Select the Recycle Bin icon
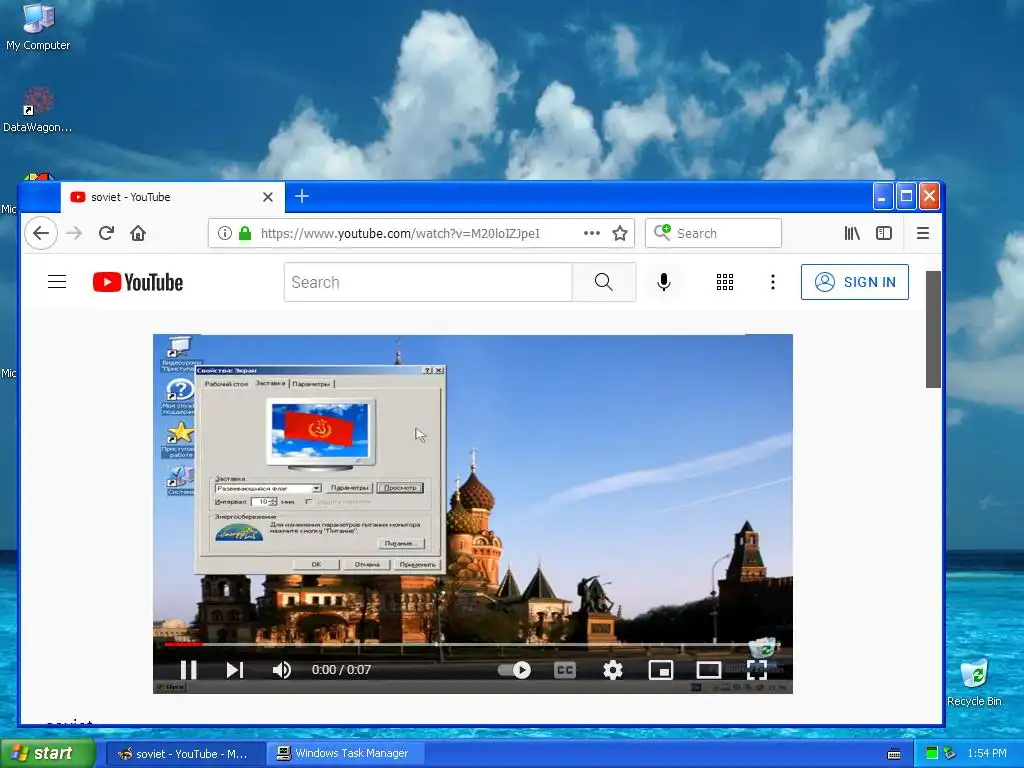This screenshot has width=1024, height=768. [974, 682]
